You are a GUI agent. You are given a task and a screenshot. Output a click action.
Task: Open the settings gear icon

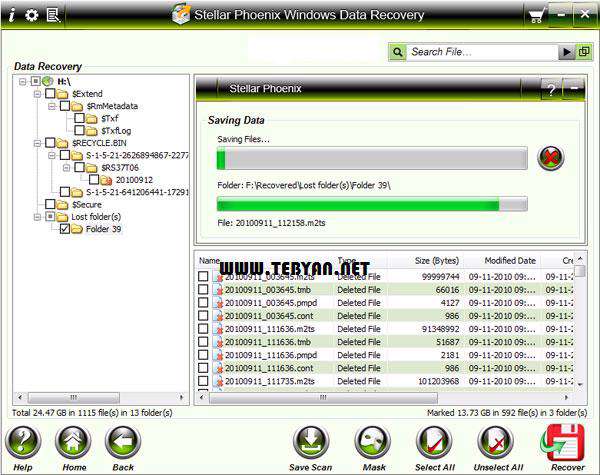click(x=31, y=15)
